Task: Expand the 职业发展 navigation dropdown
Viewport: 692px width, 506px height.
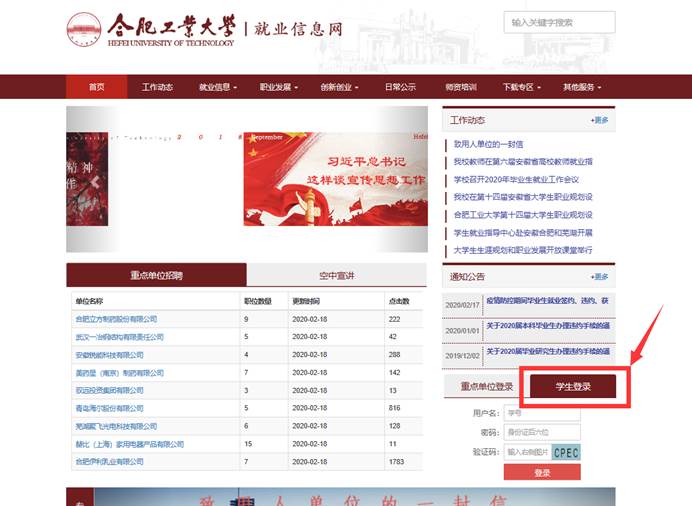Action: pyautogui.click(x=278, y=87)
